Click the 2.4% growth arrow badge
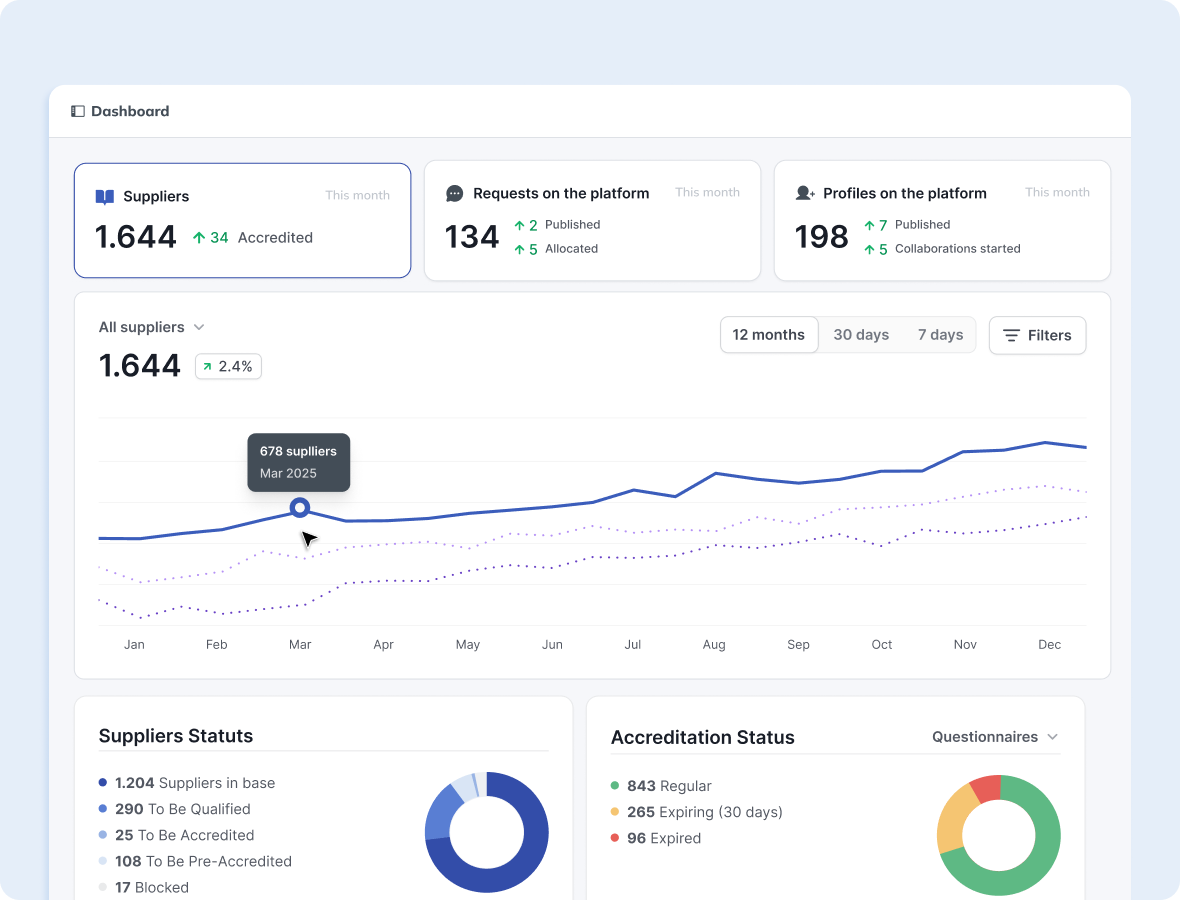 pos(228,367)
